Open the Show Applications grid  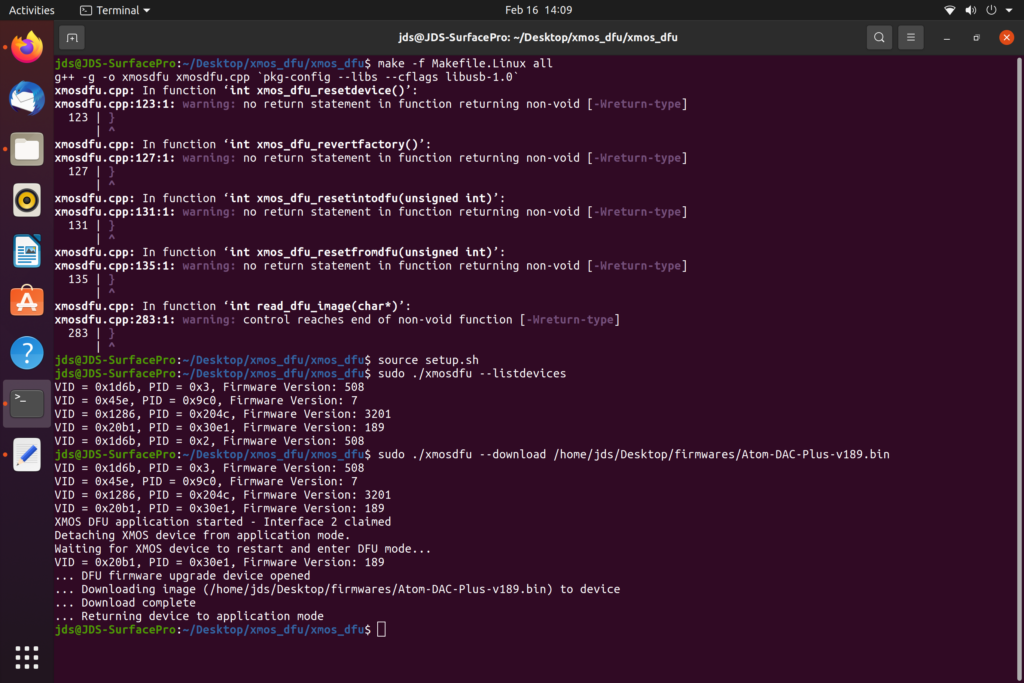26,657
